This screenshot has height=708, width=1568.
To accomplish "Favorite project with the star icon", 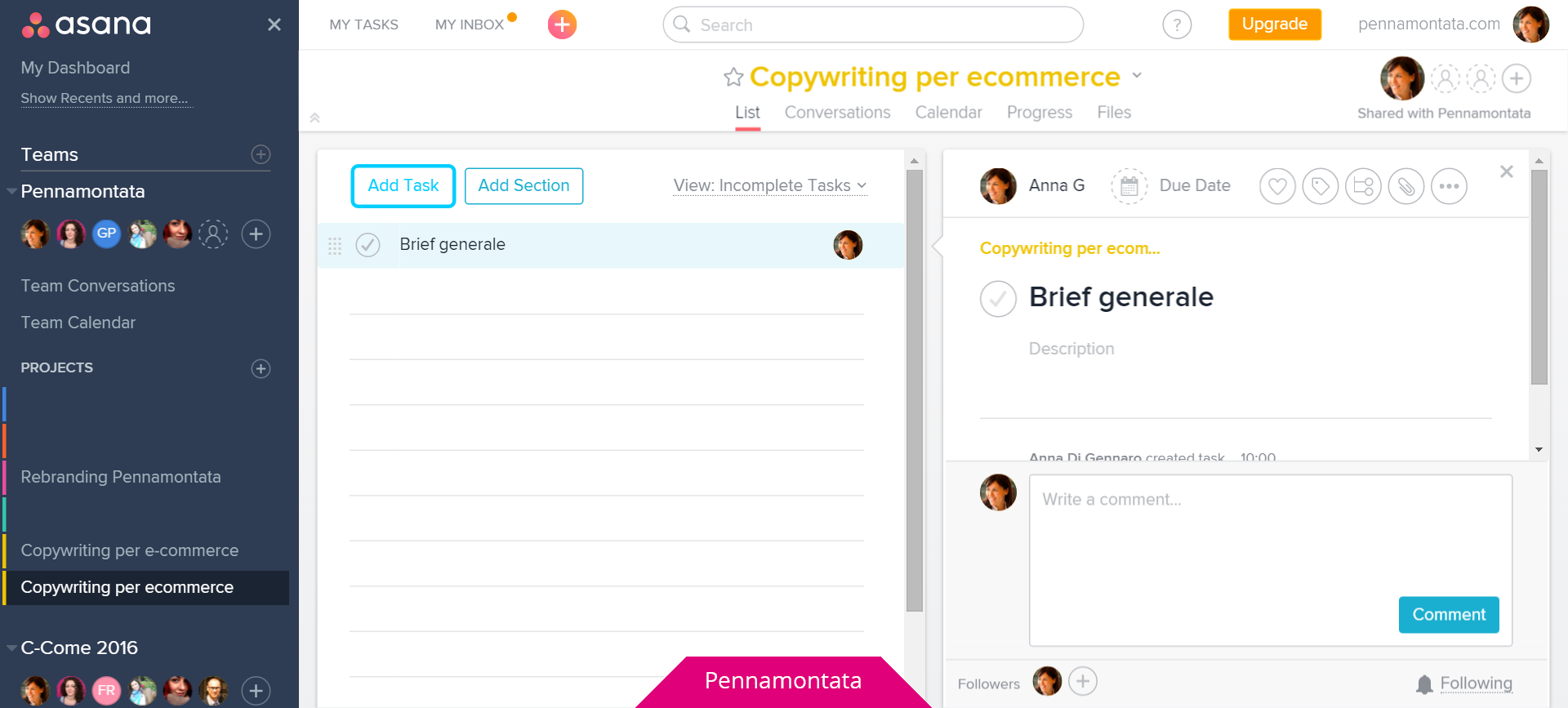I will click(x=733, y=77).
